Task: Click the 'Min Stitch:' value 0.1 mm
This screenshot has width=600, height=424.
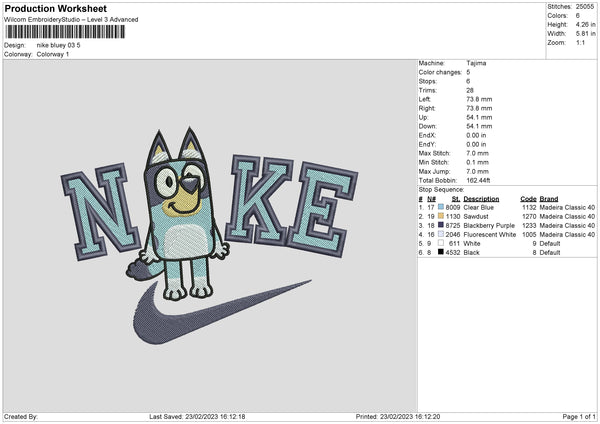Action: (x=477, y=162)
